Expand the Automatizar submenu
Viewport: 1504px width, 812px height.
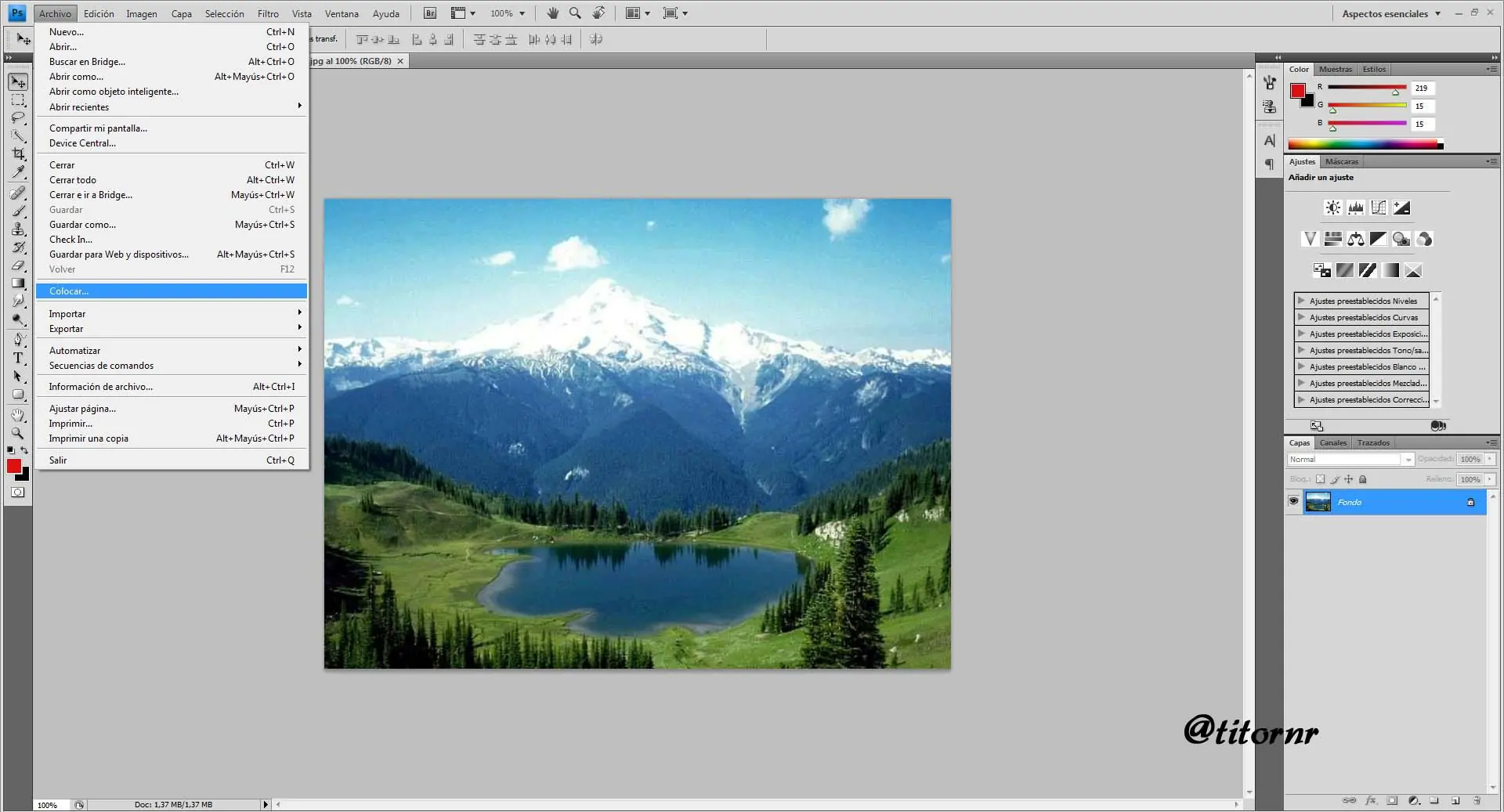172,351
